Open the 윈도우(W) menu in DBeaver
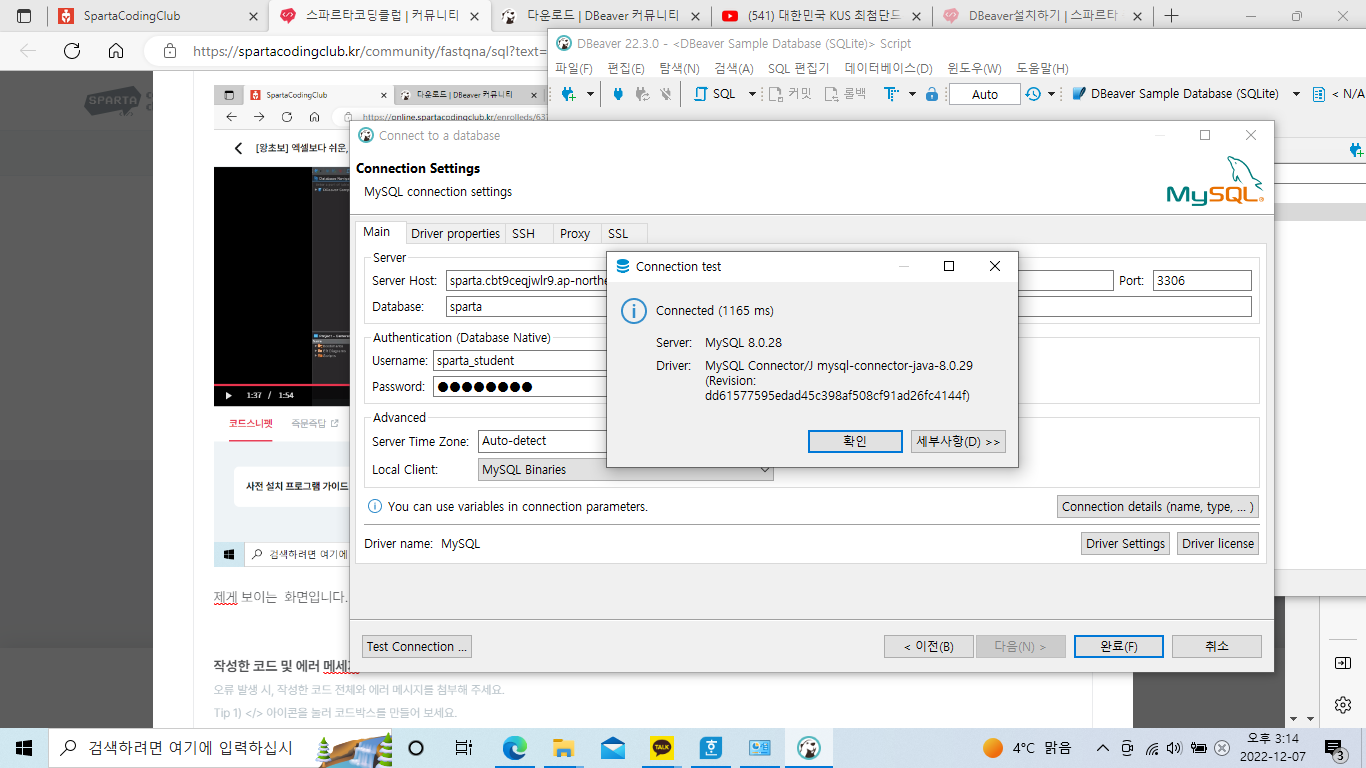 [974, 68]
